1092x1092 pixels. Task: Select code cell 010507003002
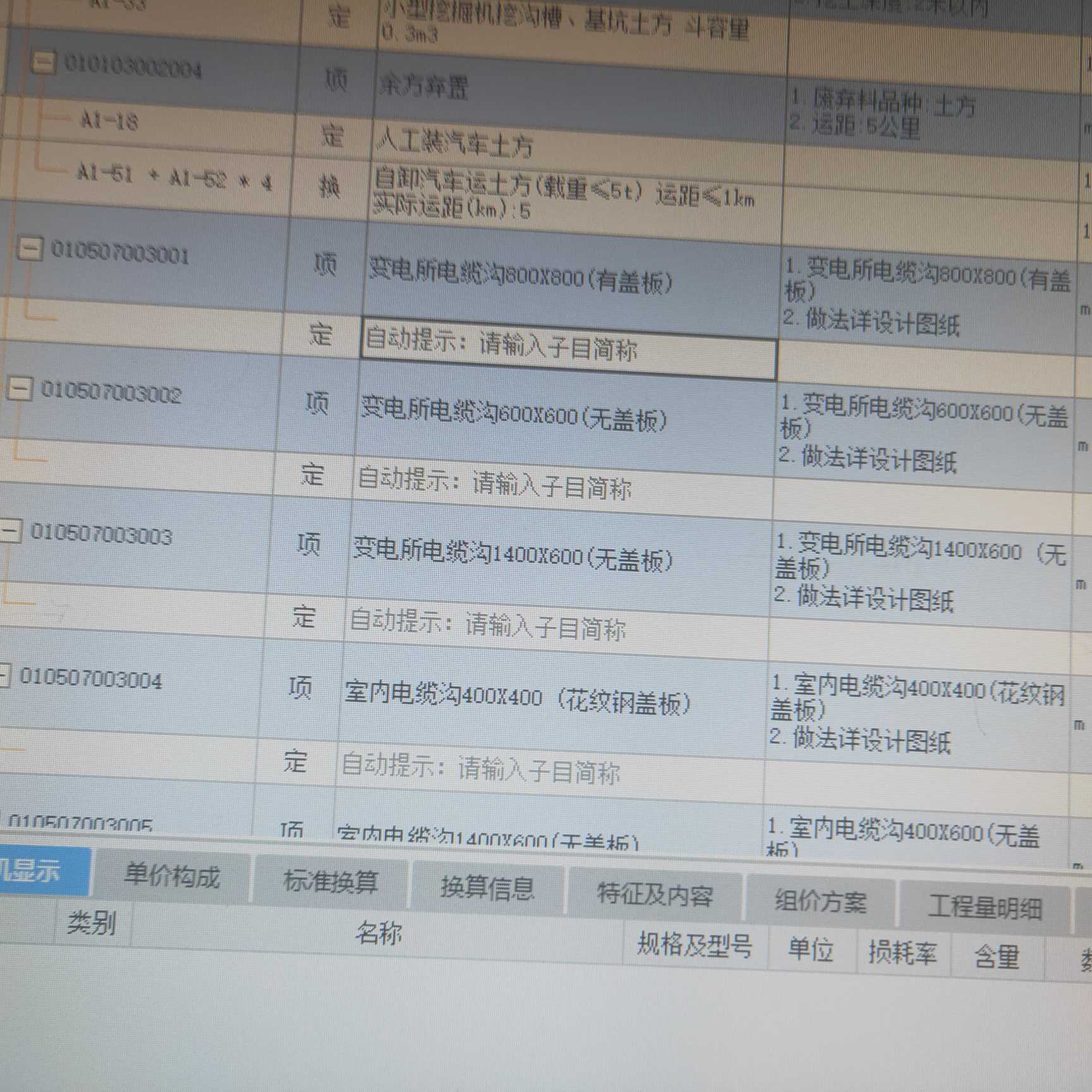(111, 392)
